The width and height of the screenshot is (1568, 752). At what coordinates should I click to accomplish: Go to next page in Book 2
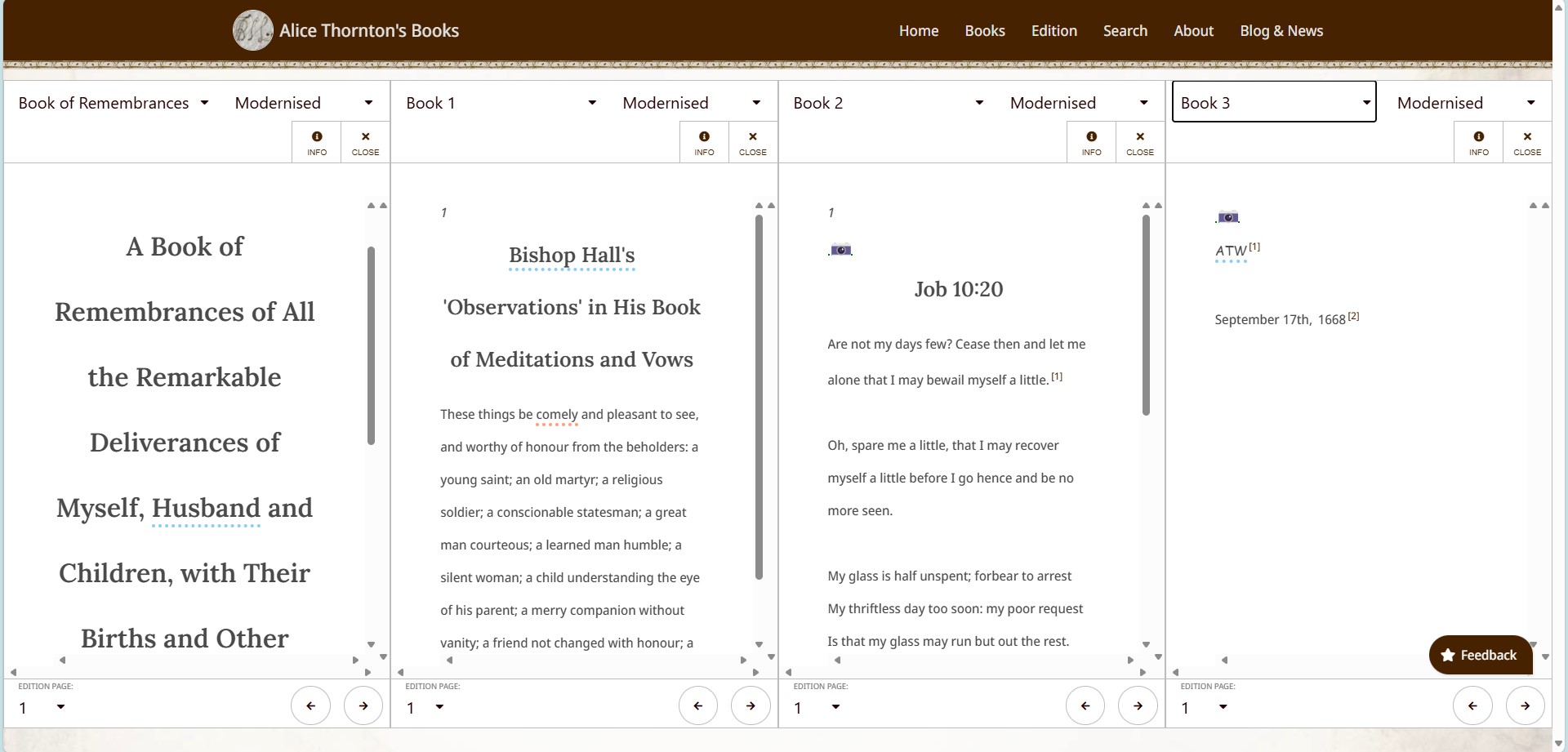(1138, 705)
